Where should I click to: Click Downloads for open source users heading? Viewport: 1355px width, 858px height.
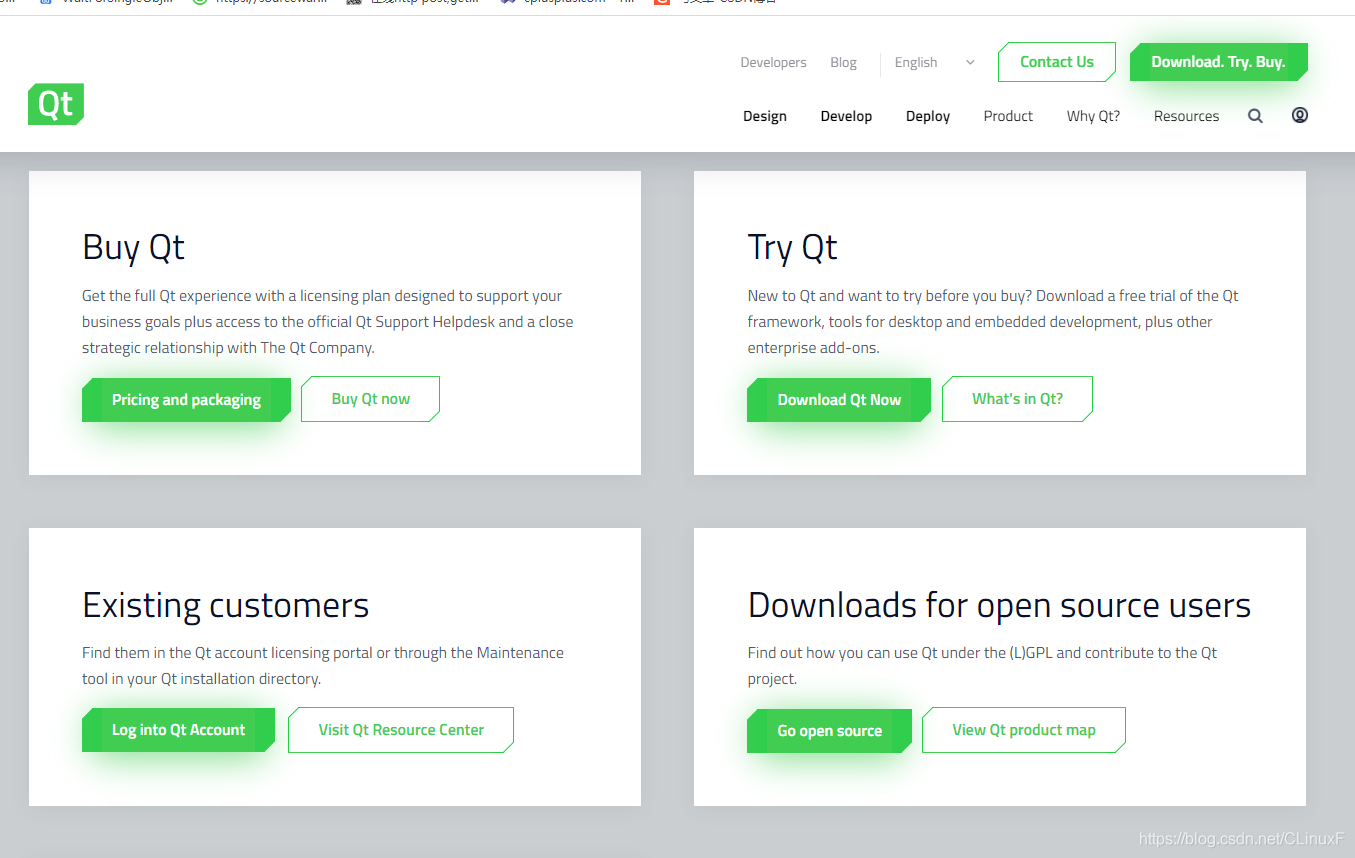[999, 605]
